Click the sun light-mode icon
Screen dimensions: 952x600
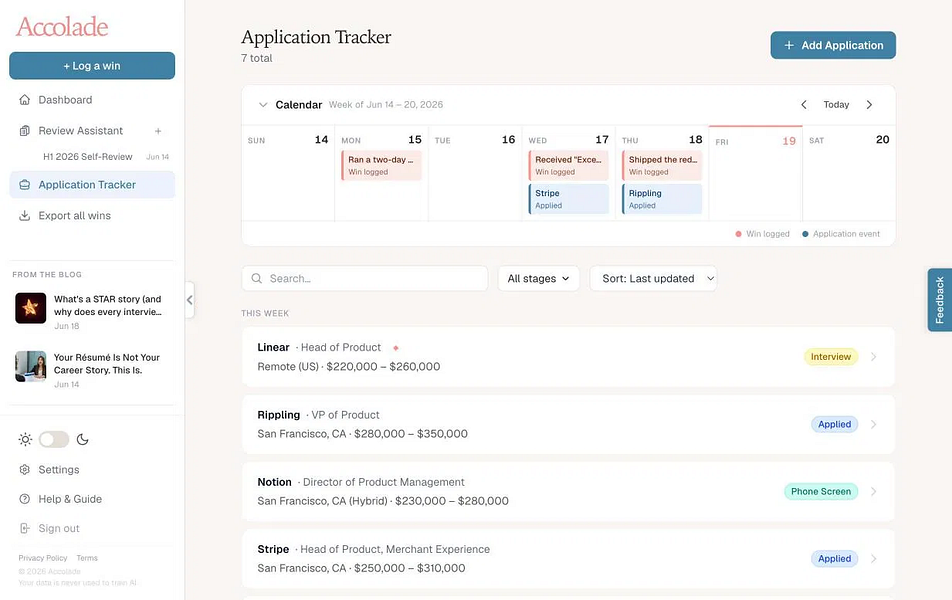click(25, 439)
